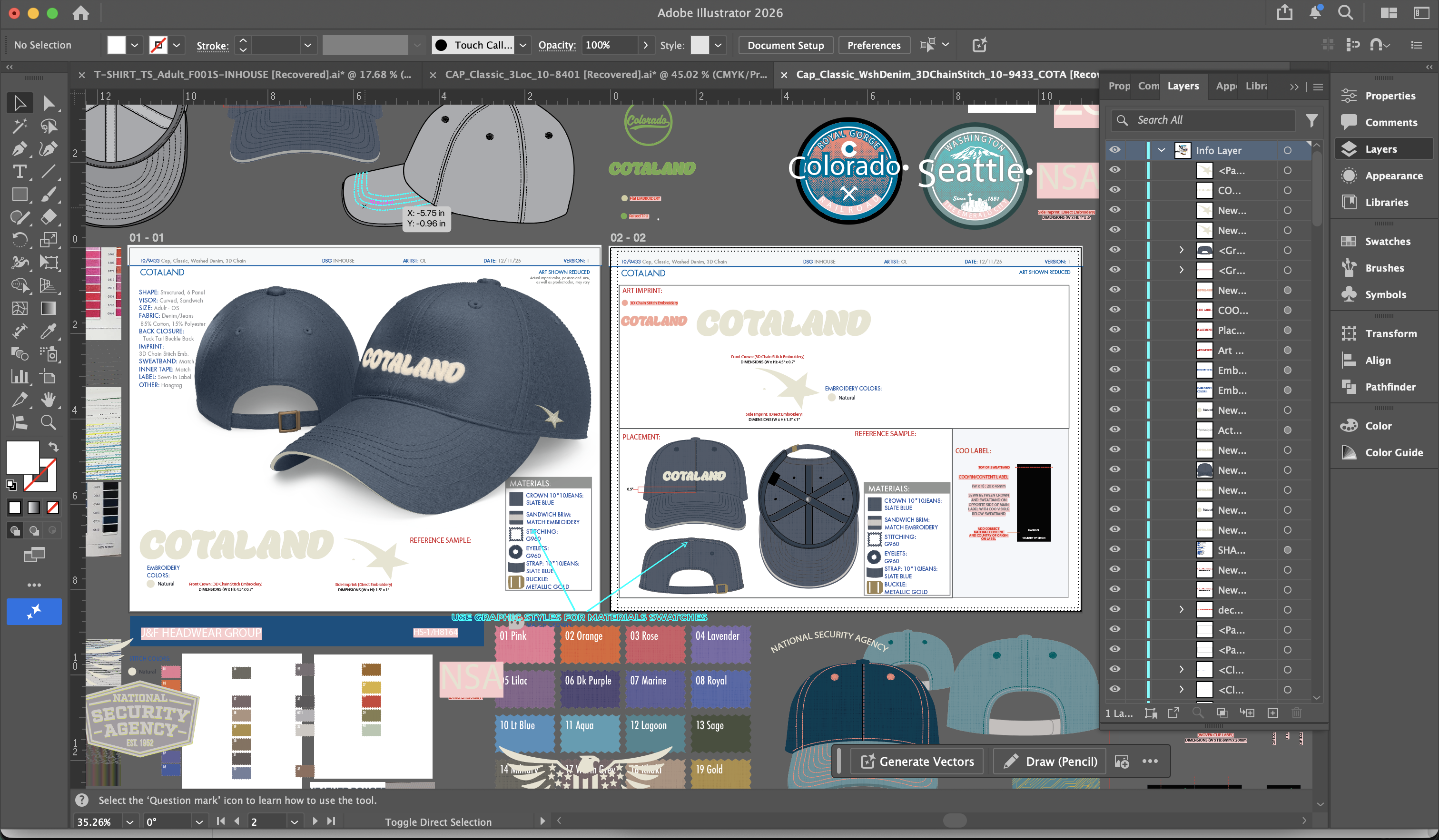
Task: Select the Artboard tool
Action: click(49, 377)
